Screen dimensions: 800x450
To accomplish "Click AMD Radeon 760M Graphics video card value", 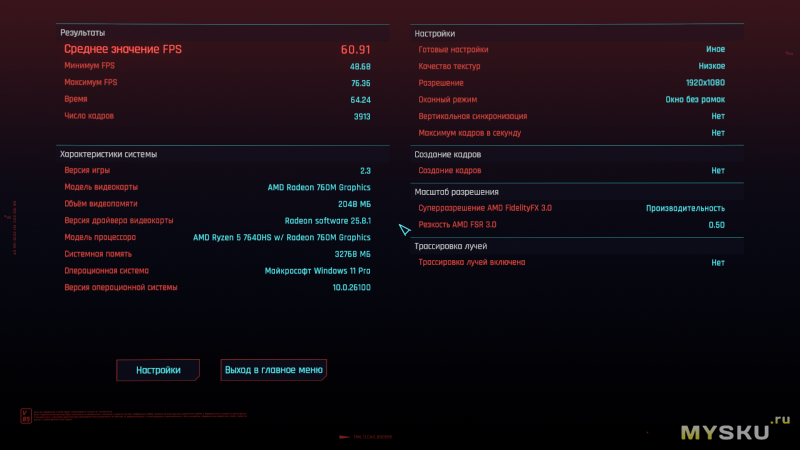I will (x=319, y=187).
